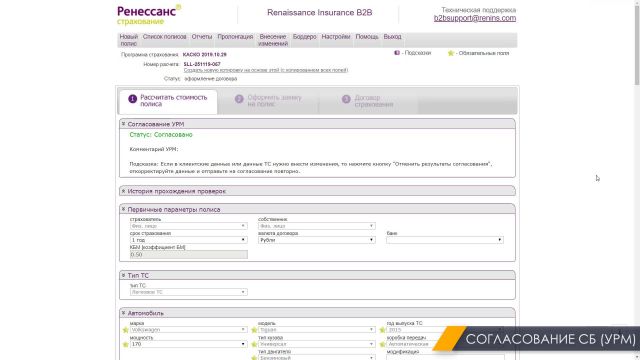Collapse the Тип ТС section

click(123, 276)
